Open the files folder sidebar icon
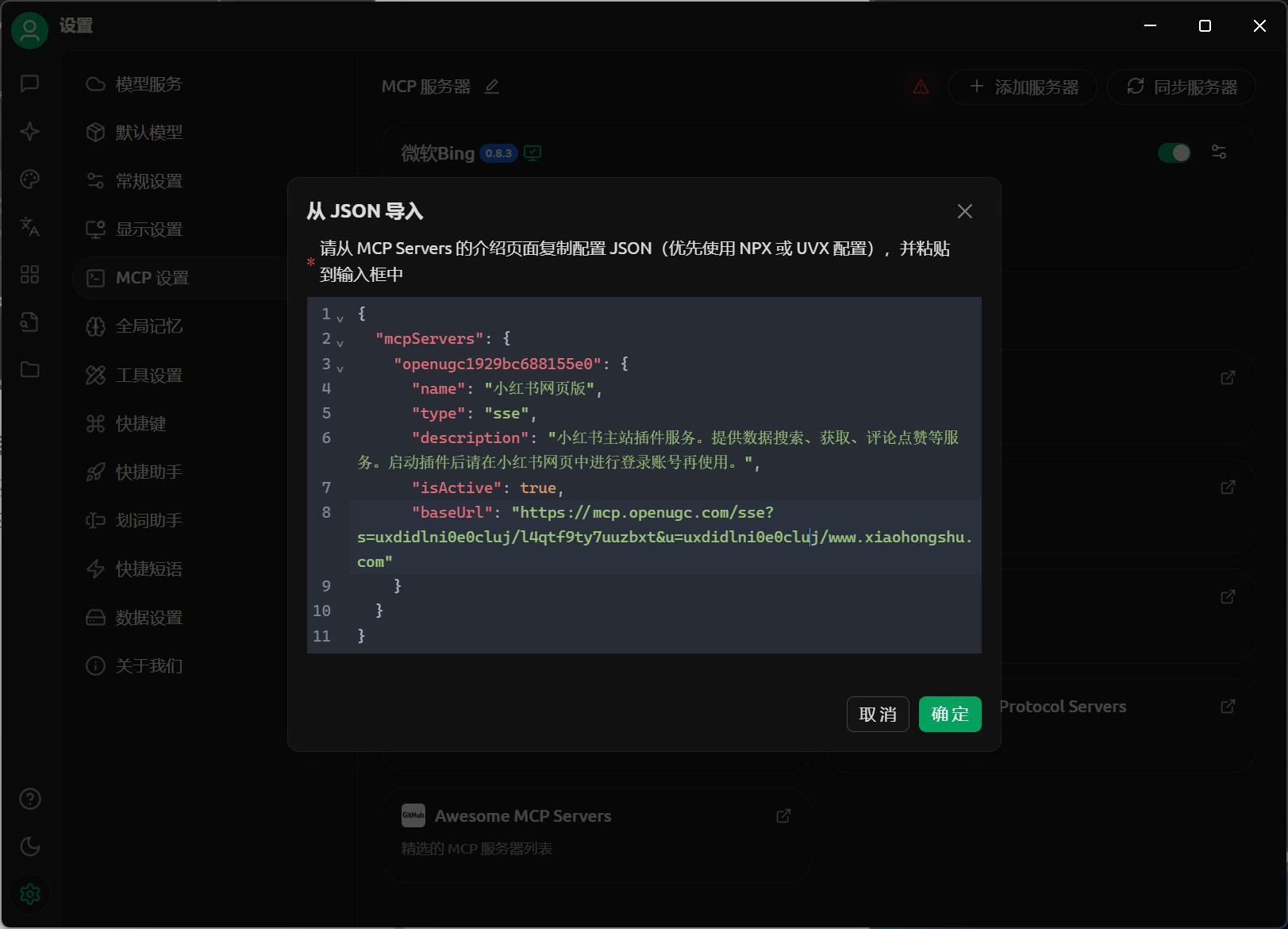This screenshot has height=929, width=1288. (30, 370)
